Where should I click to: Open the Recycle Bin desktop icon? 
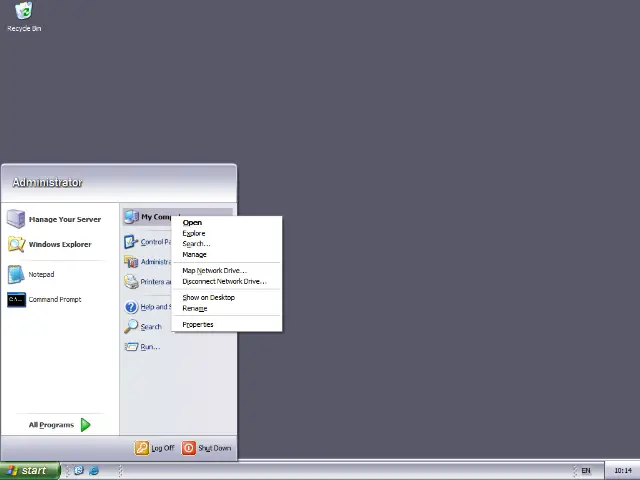(24, 17)
